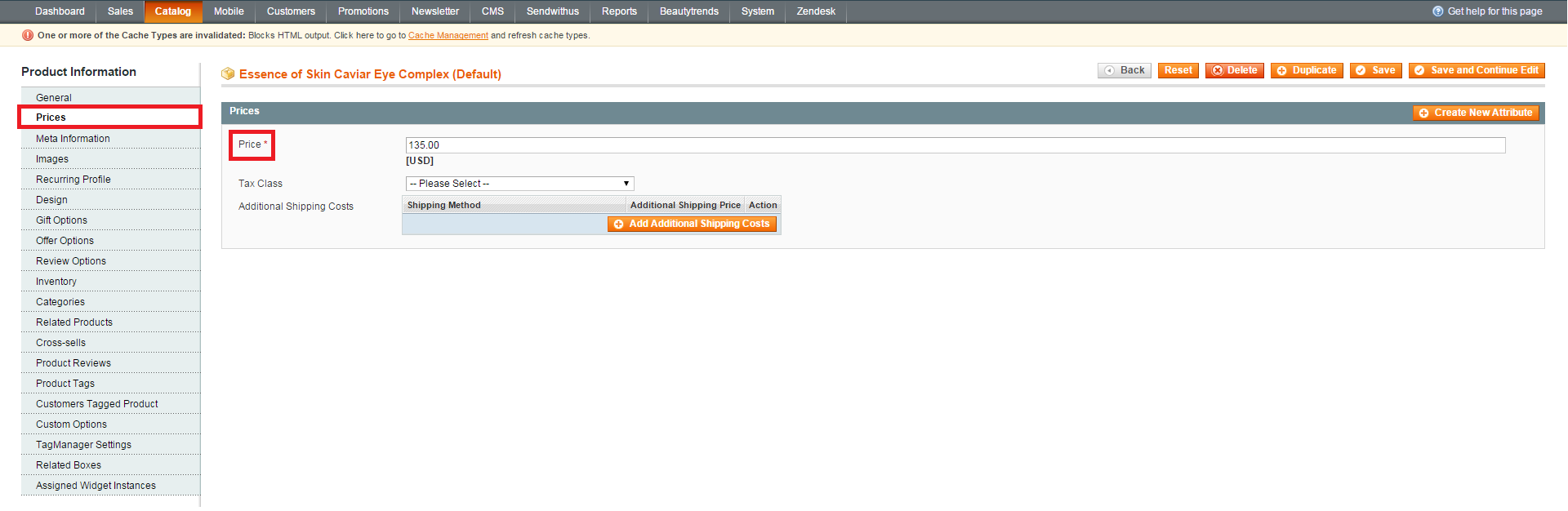Click Create New Attribute button
This screenshot has width=1568, height=511.
coord(1476,113)
